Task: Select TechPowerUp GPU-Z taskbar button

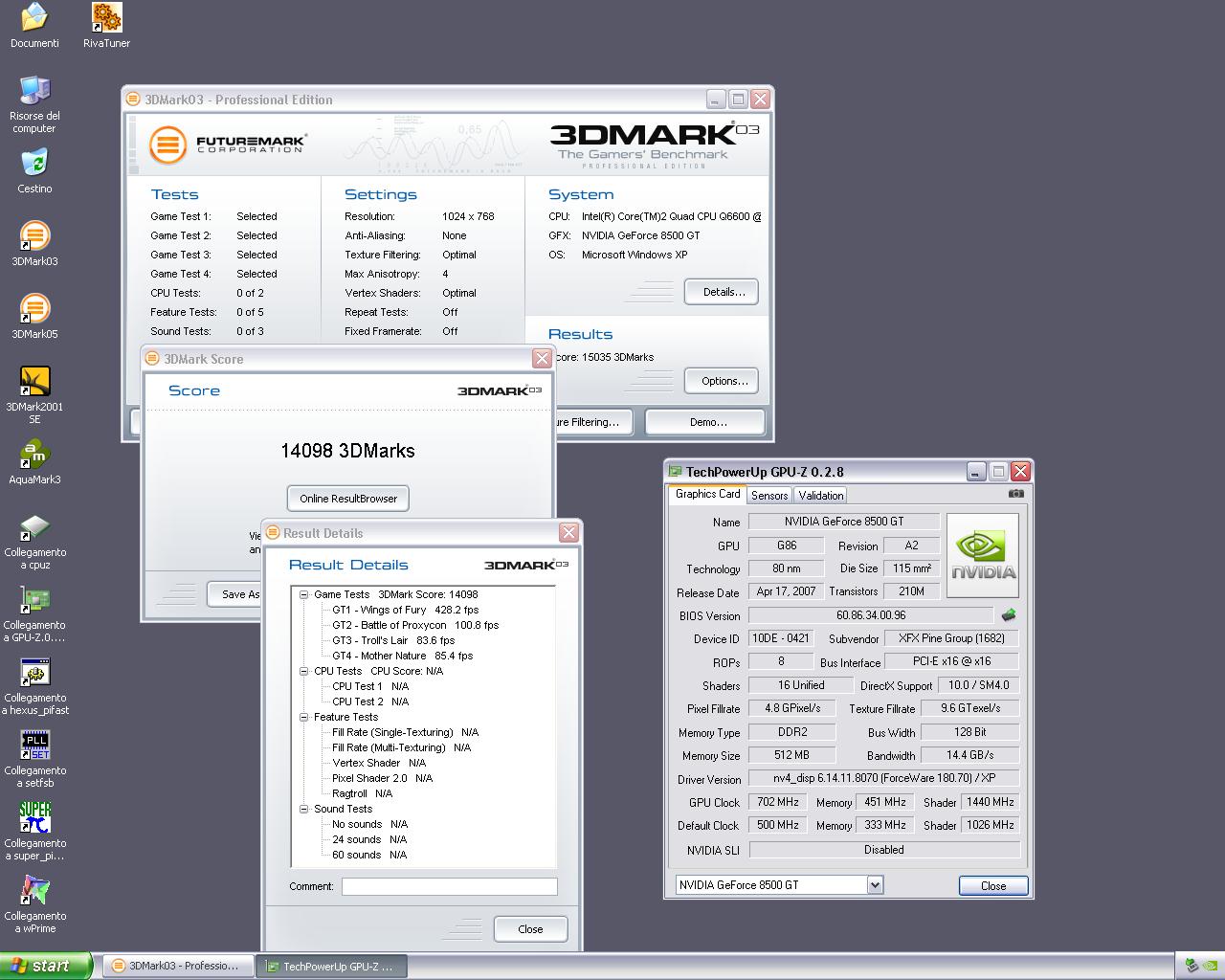Action: (x=332, y=966)
